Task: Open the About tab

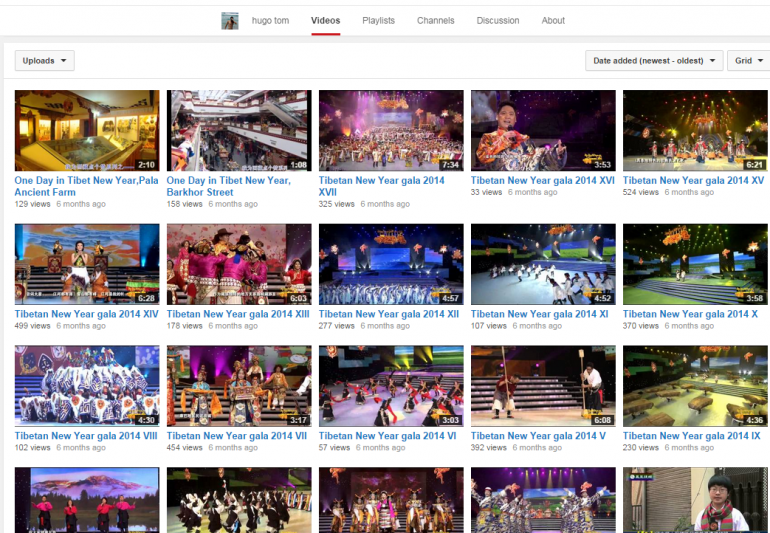Action: coord(553,21)
